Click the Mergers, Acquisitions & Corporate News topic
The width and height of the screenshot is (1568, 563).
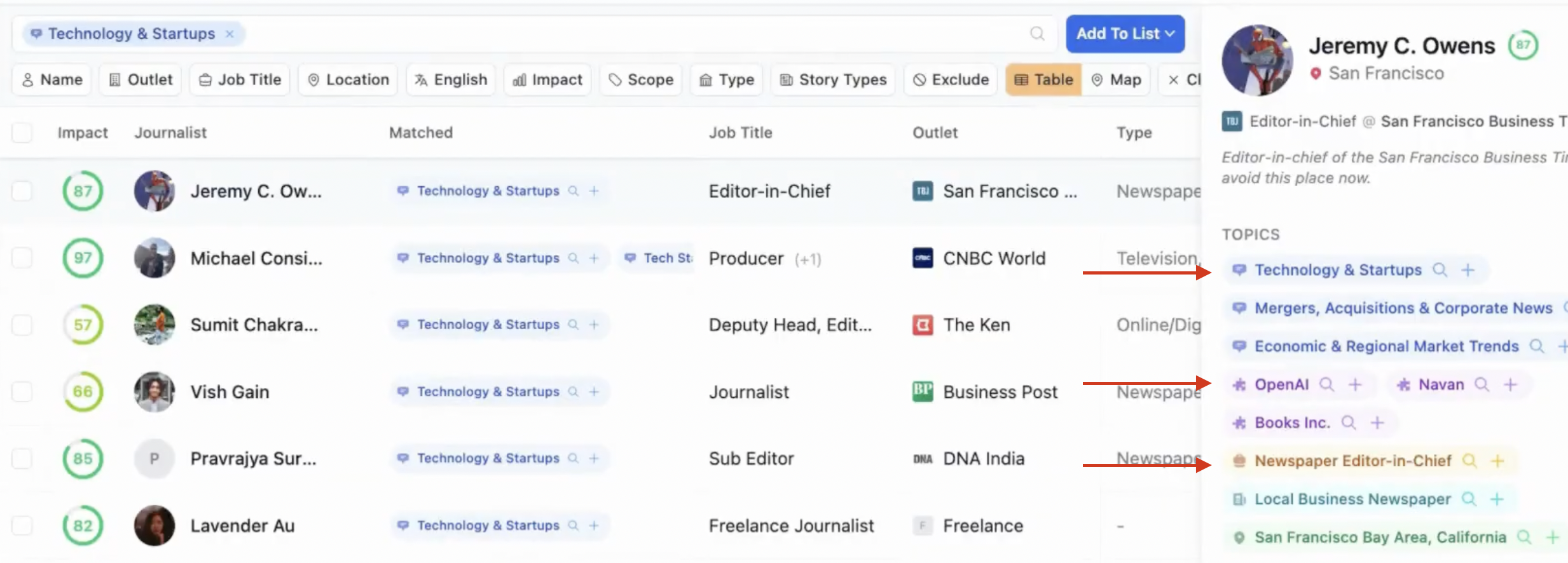point(1403,308)
